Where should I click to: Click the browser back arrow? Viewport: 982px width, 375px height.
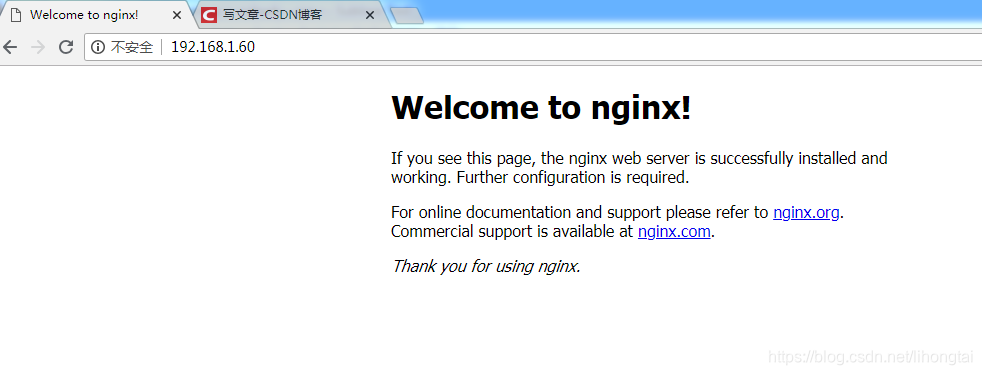coord(10,47)
